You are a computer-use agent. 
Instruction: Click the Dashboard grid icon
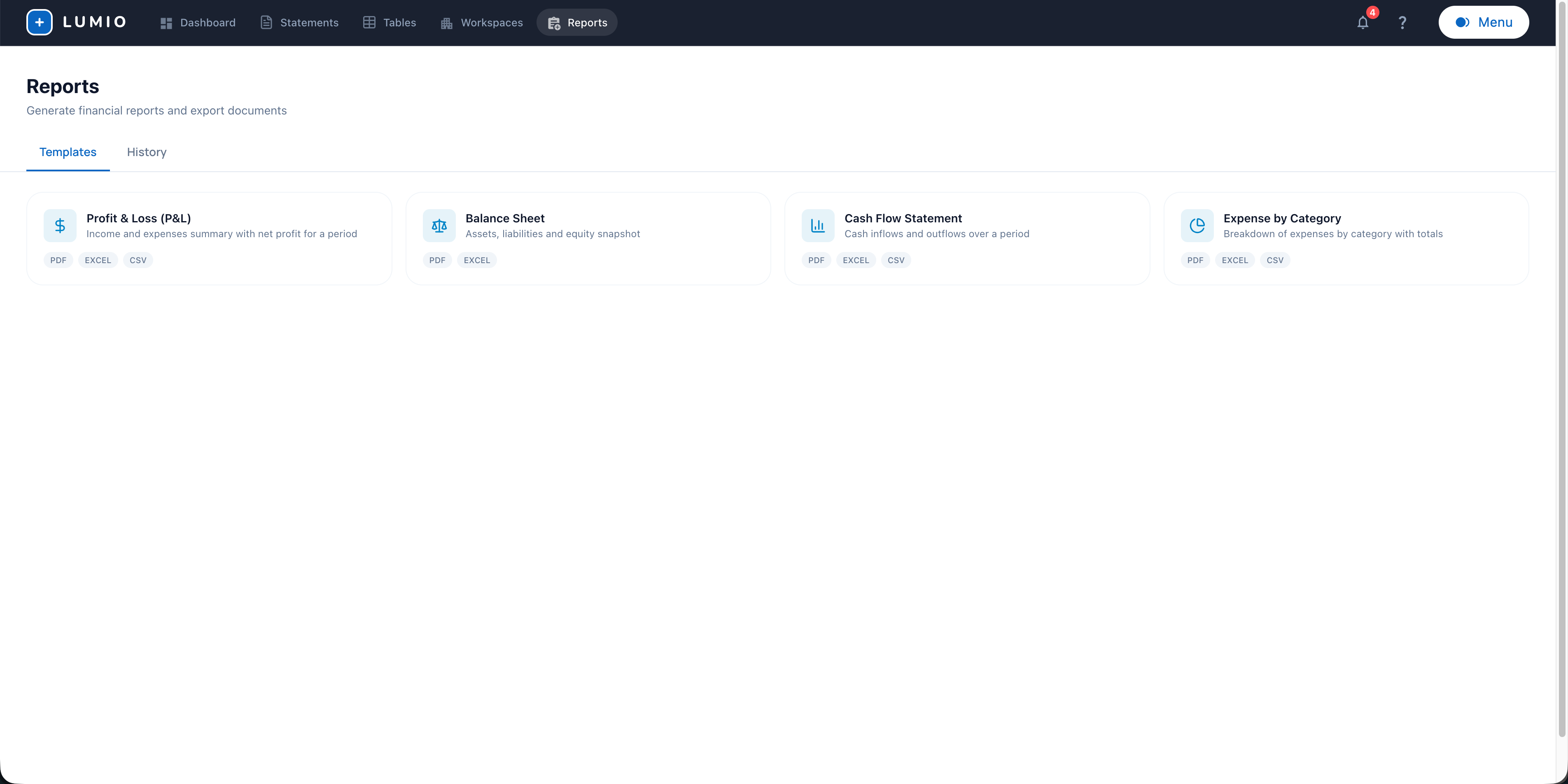tap(166, 23)
